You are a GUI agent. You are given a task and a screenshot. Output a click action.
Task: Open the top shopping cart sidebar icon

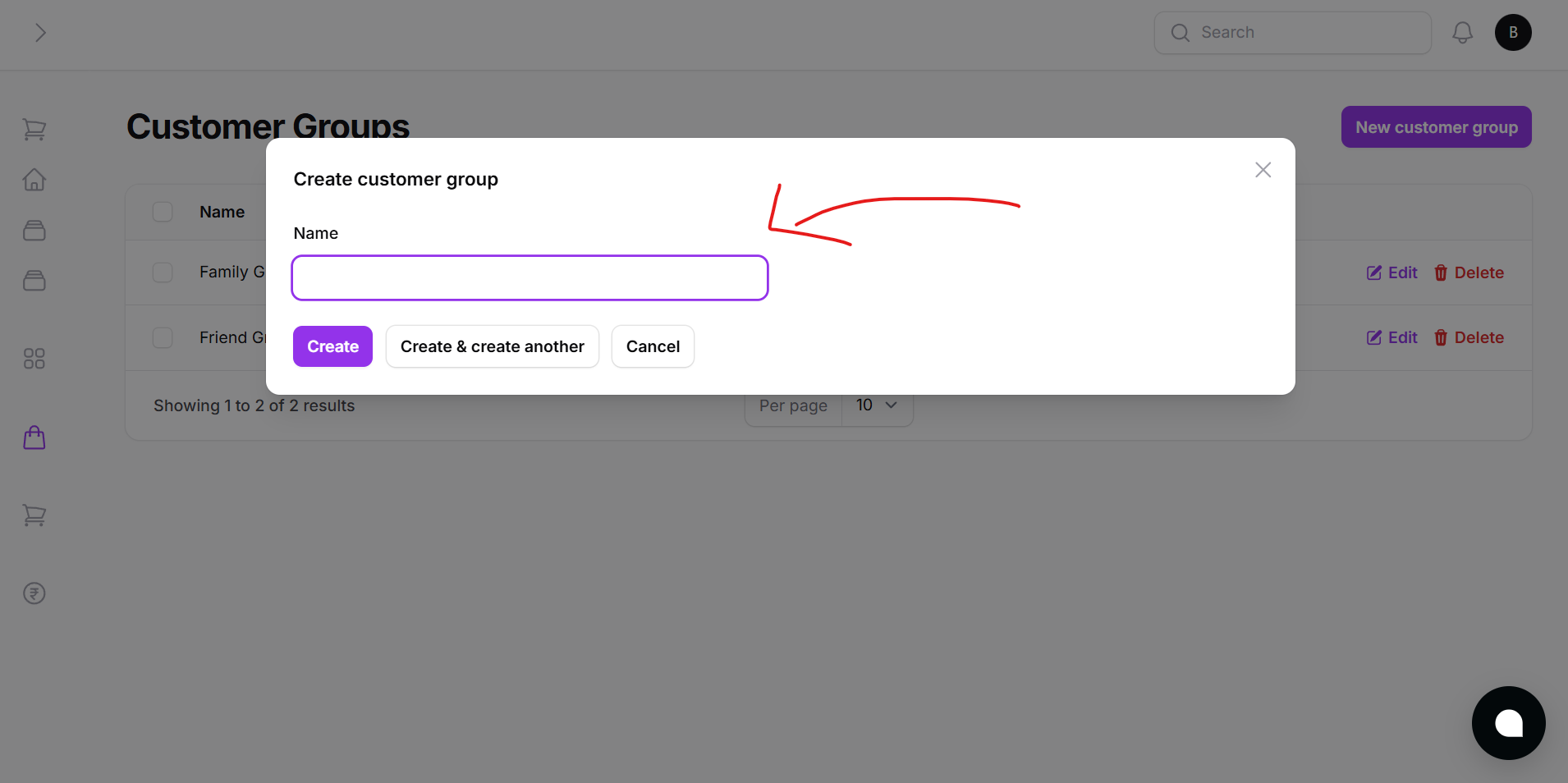[34, 129]
